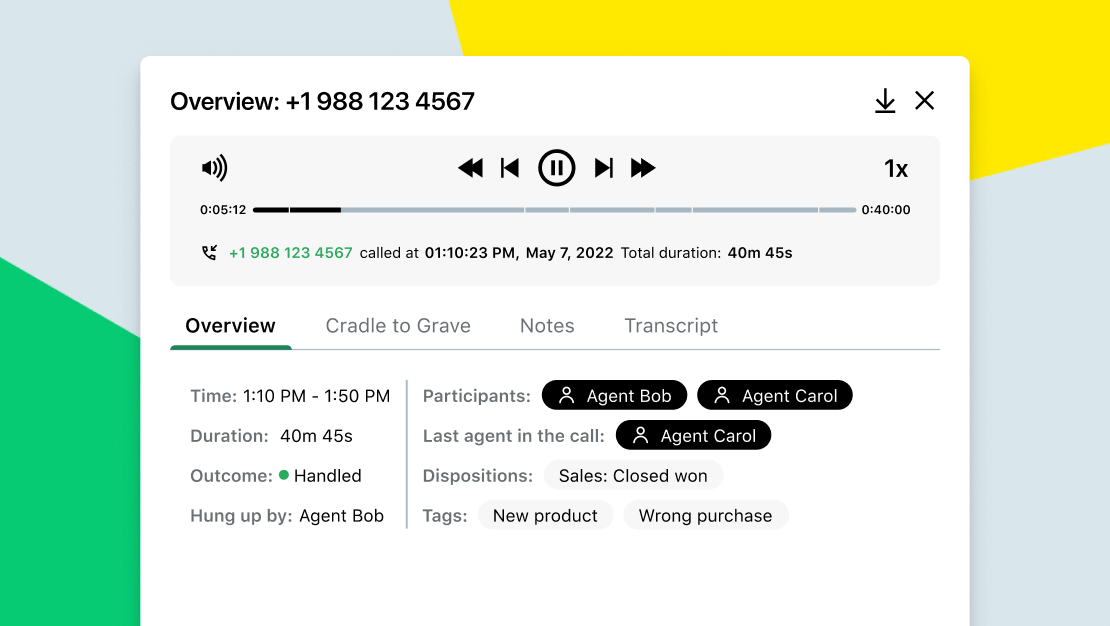This screenshot has width=1110, height=626.
Task: Switch to the Notes tab
Action: click(547, 325)
